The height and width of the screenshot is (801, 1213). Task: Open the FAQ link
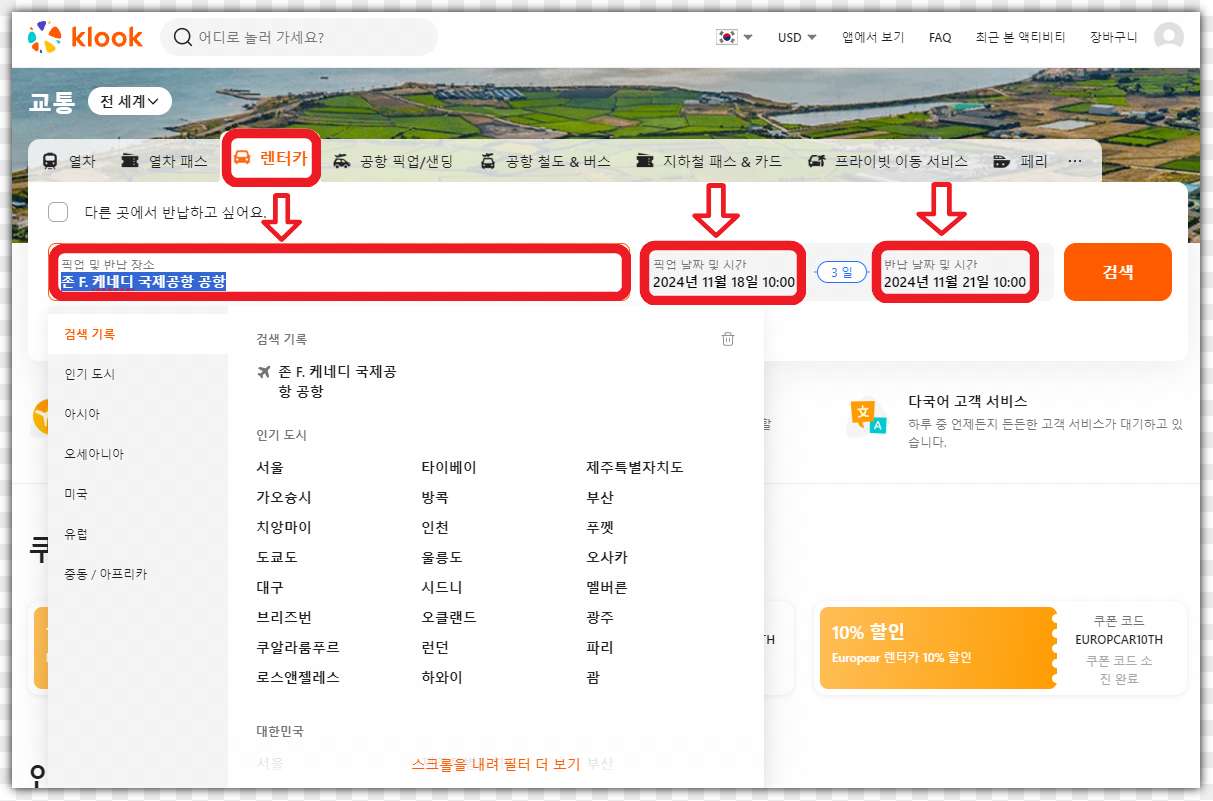coord(940,37)
